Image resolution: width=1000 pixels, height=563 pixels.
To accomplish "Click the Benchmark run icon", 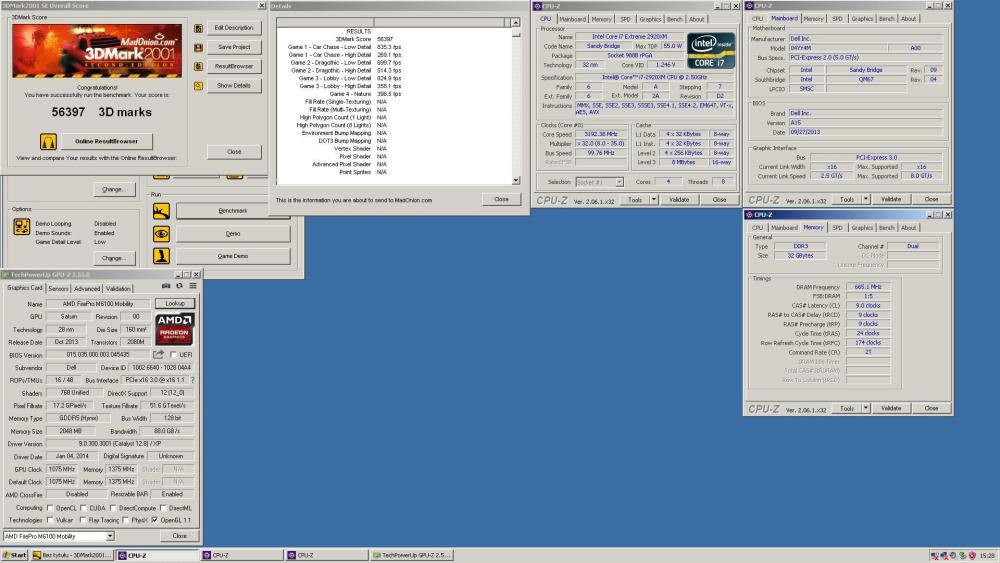I will pyautogui.click(x=161, y=210).
